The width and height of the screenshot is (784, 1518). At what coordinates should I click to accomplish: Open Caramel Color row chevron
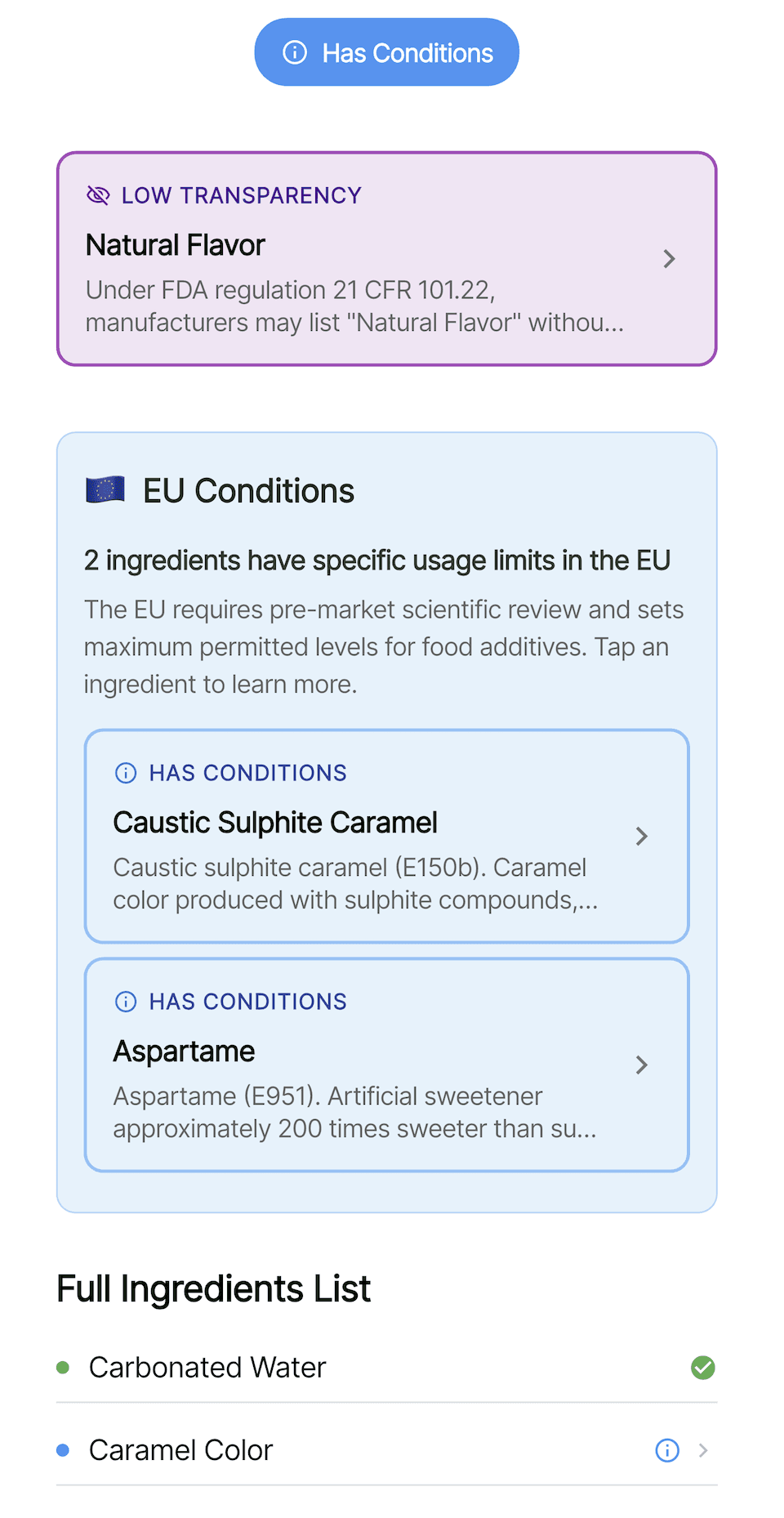tap(703, 1450)
